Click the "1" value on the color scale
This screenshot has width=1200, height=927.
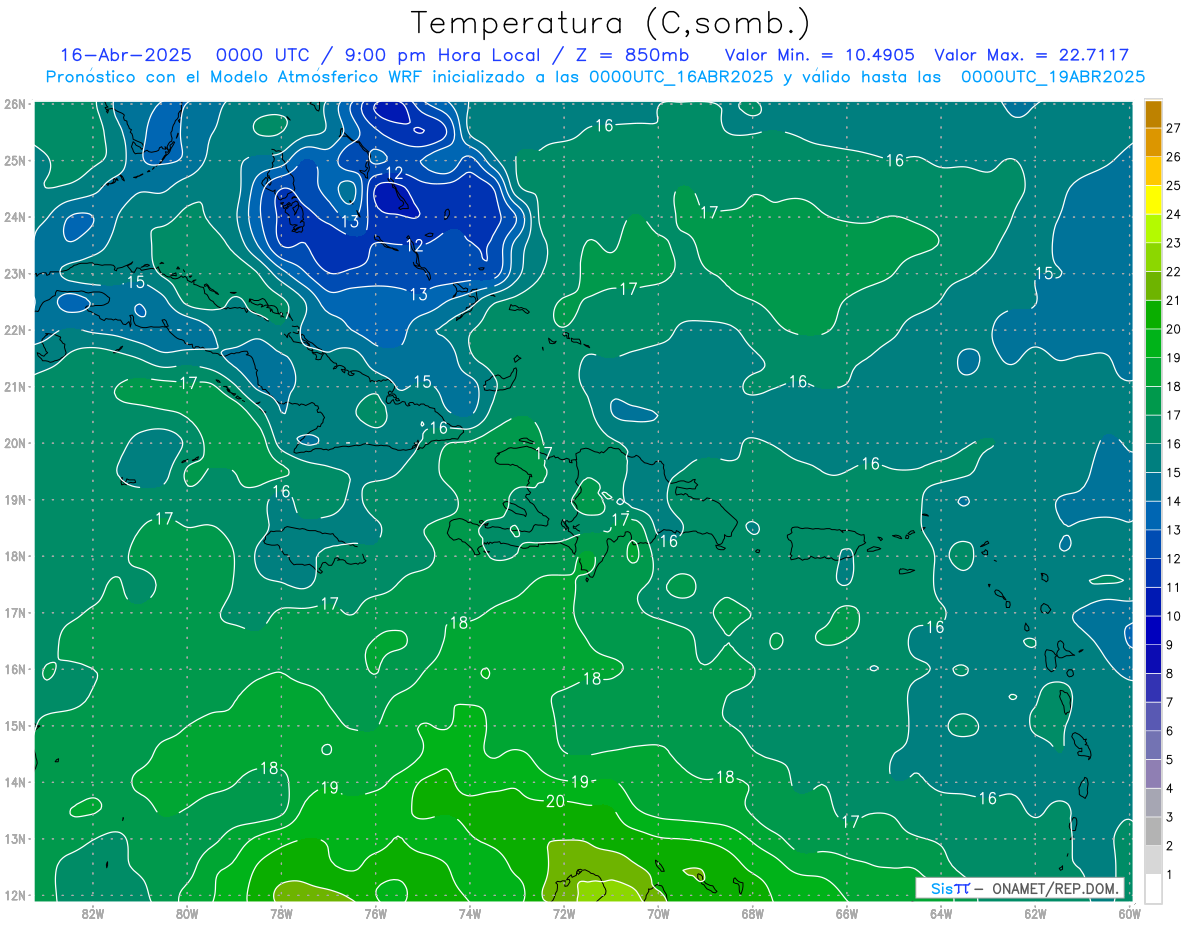[1170, 874]
